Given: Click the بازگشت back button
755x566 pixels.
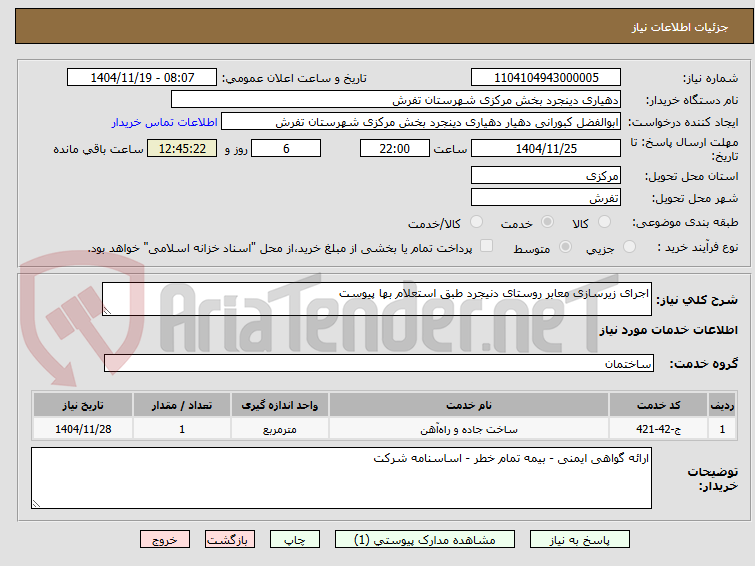Looking at the screenshot, I should click(x=230, y=540).
